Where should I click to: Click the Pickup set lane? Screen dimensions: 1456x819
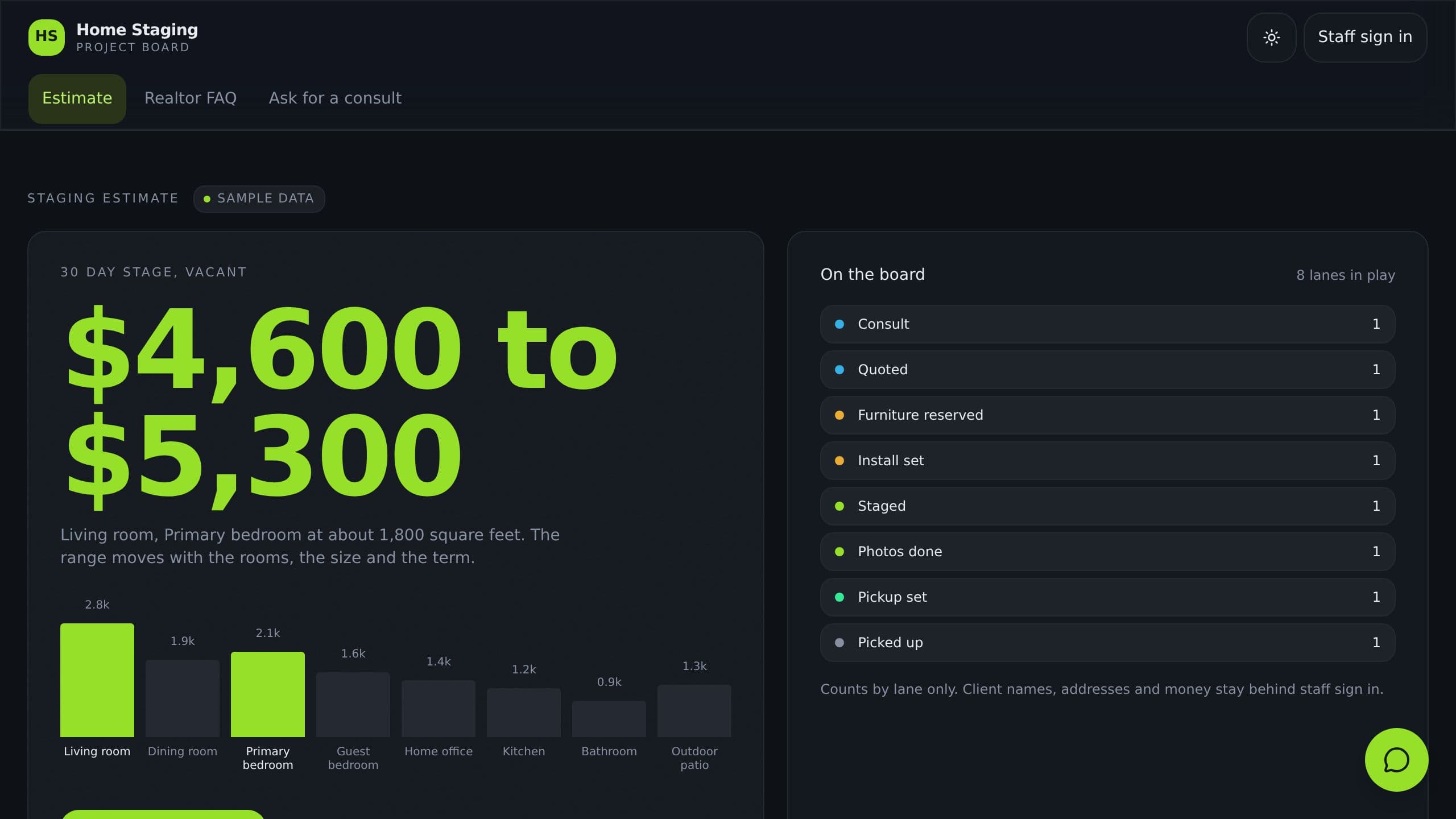[1107, 597]
